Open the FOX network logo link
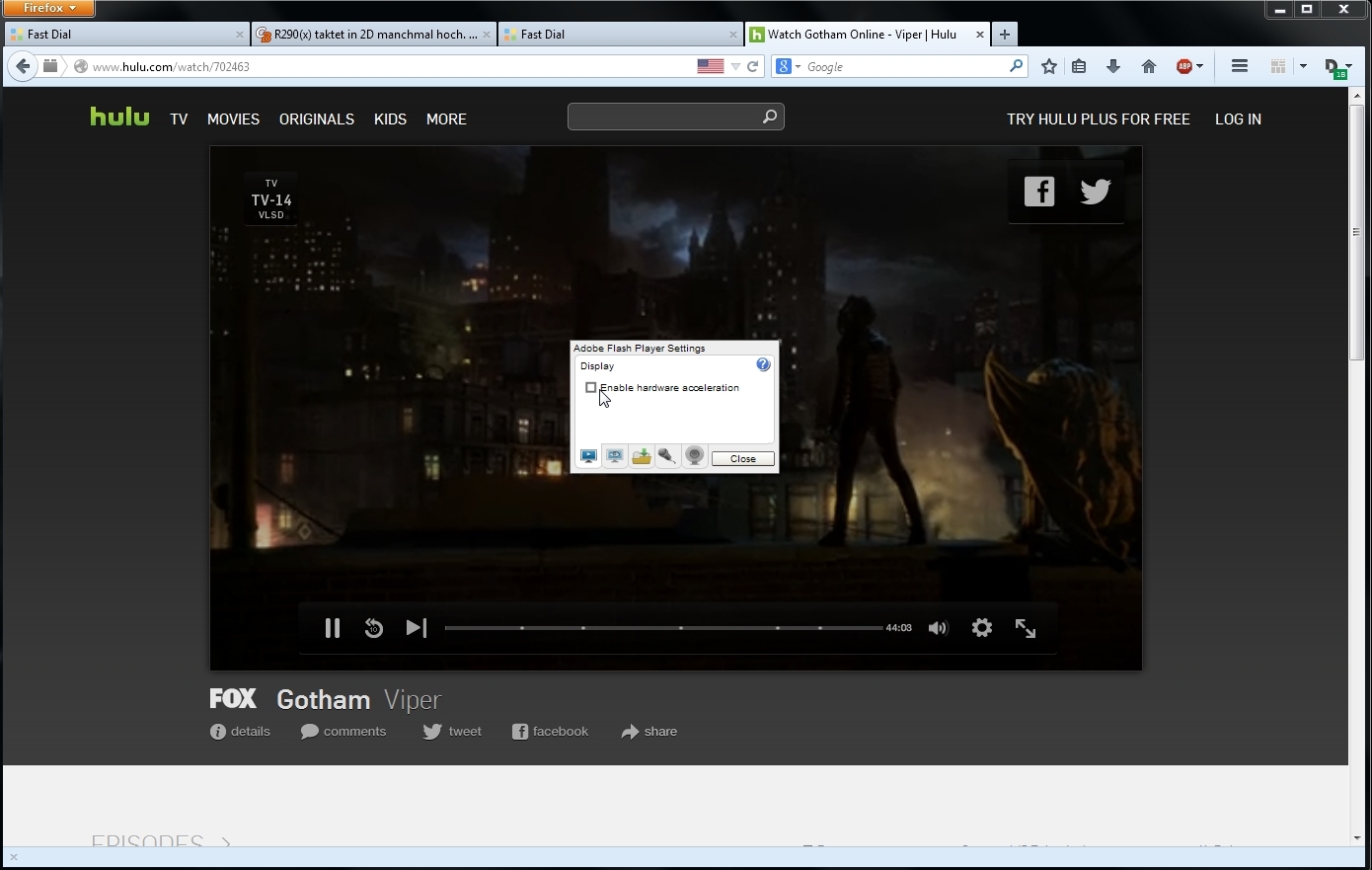The height and width of the screenshot is (870, 1372). click(x=233, y=699)
